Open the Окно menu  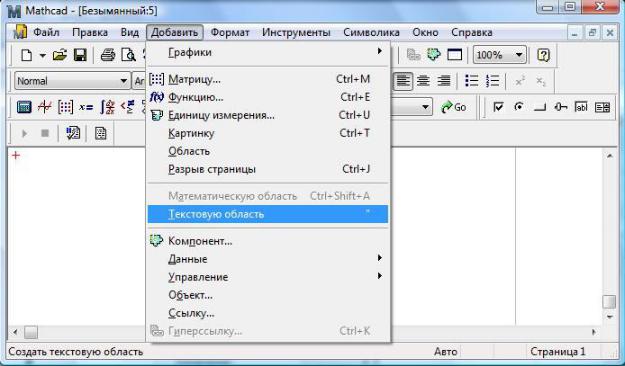pyautogui.click(x=425, y=32)
